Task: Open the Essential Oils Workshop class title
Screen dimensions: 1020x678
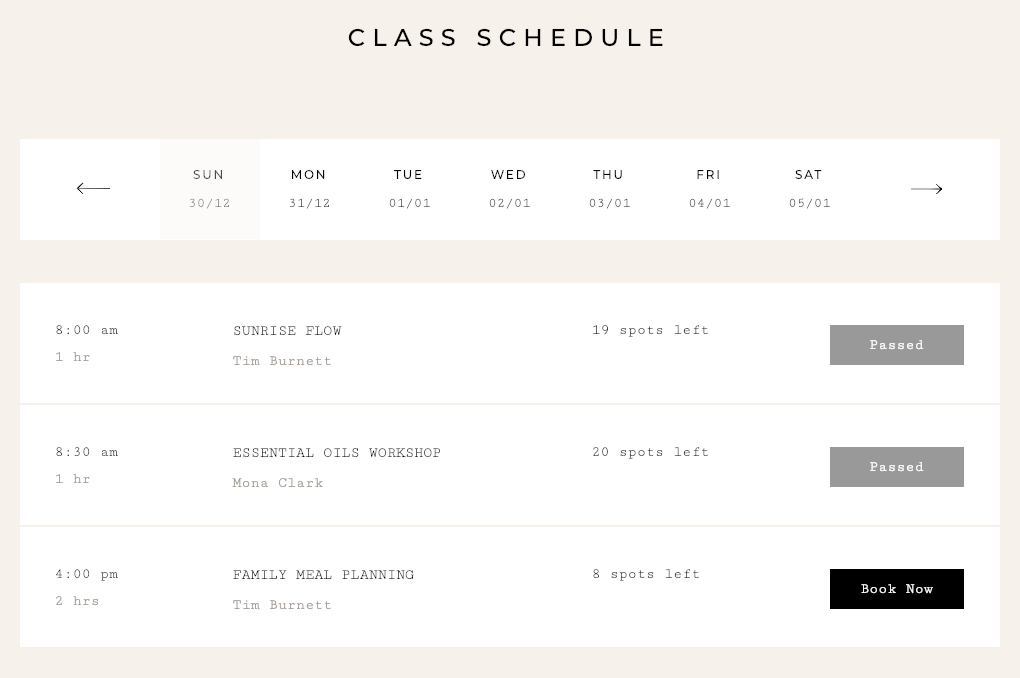Action: (x=337, y=453)
